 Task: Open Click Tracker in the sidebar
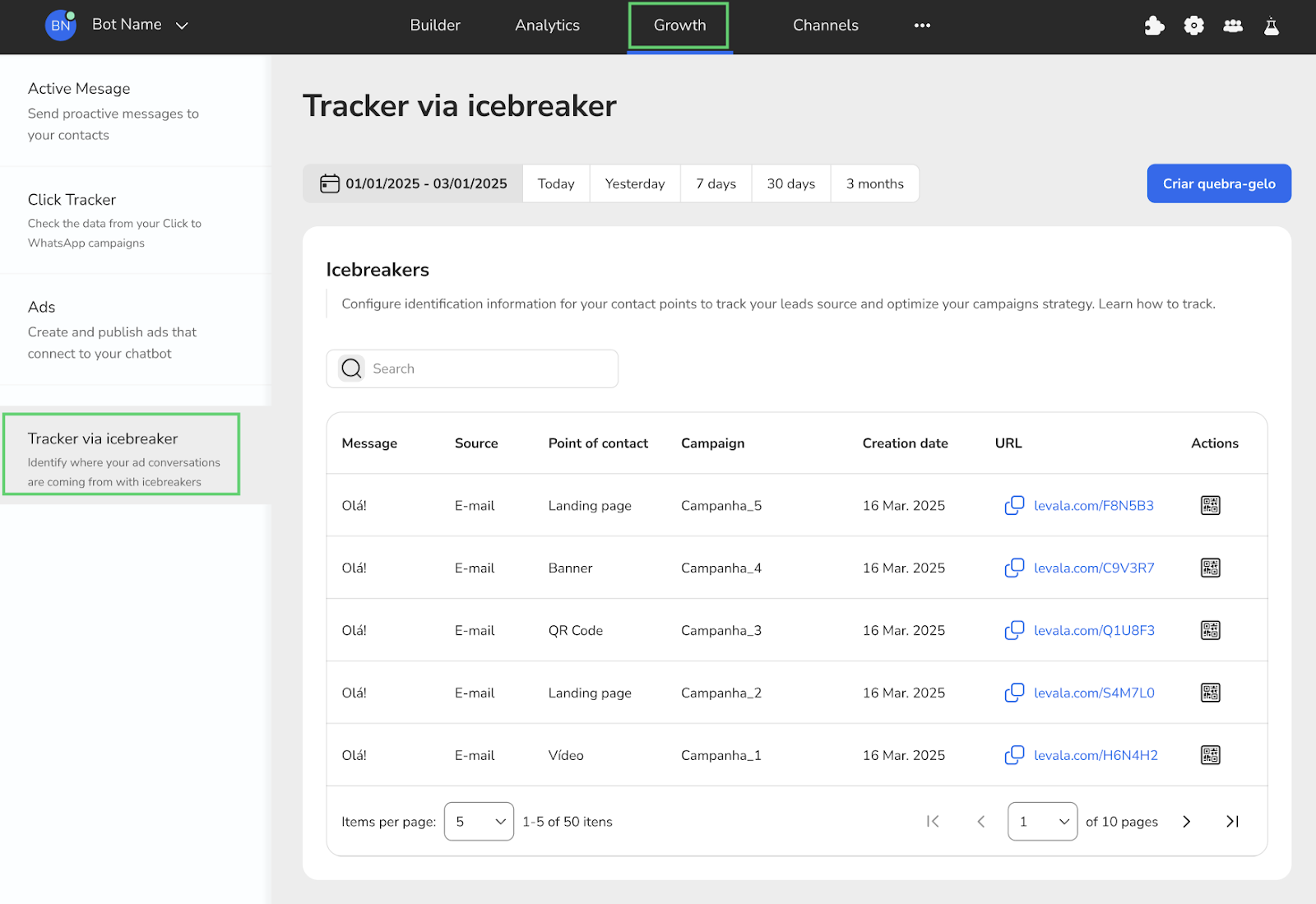point(72,200)
